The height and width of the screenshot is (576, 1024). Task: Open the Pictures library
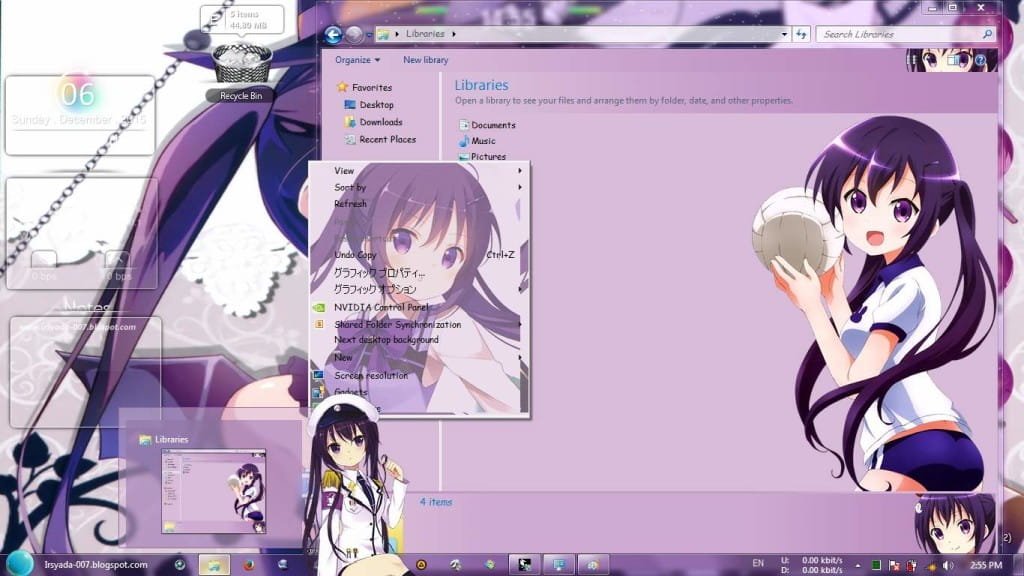click(488, 156)
